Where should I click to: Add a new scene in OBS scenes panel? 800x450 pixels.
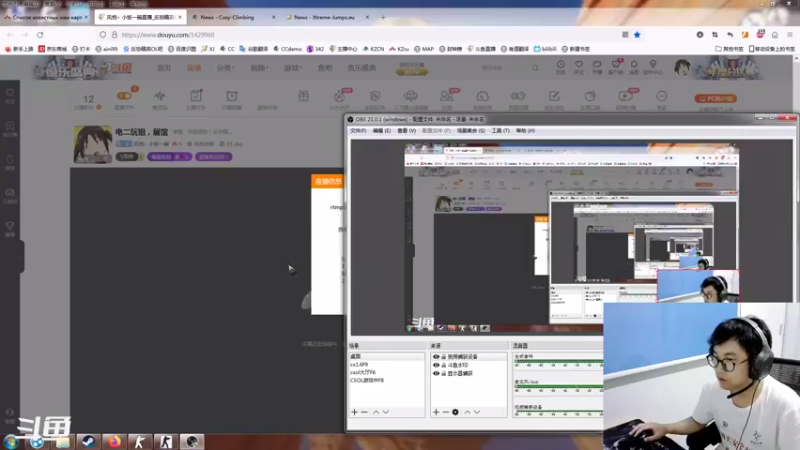(355, 412)
